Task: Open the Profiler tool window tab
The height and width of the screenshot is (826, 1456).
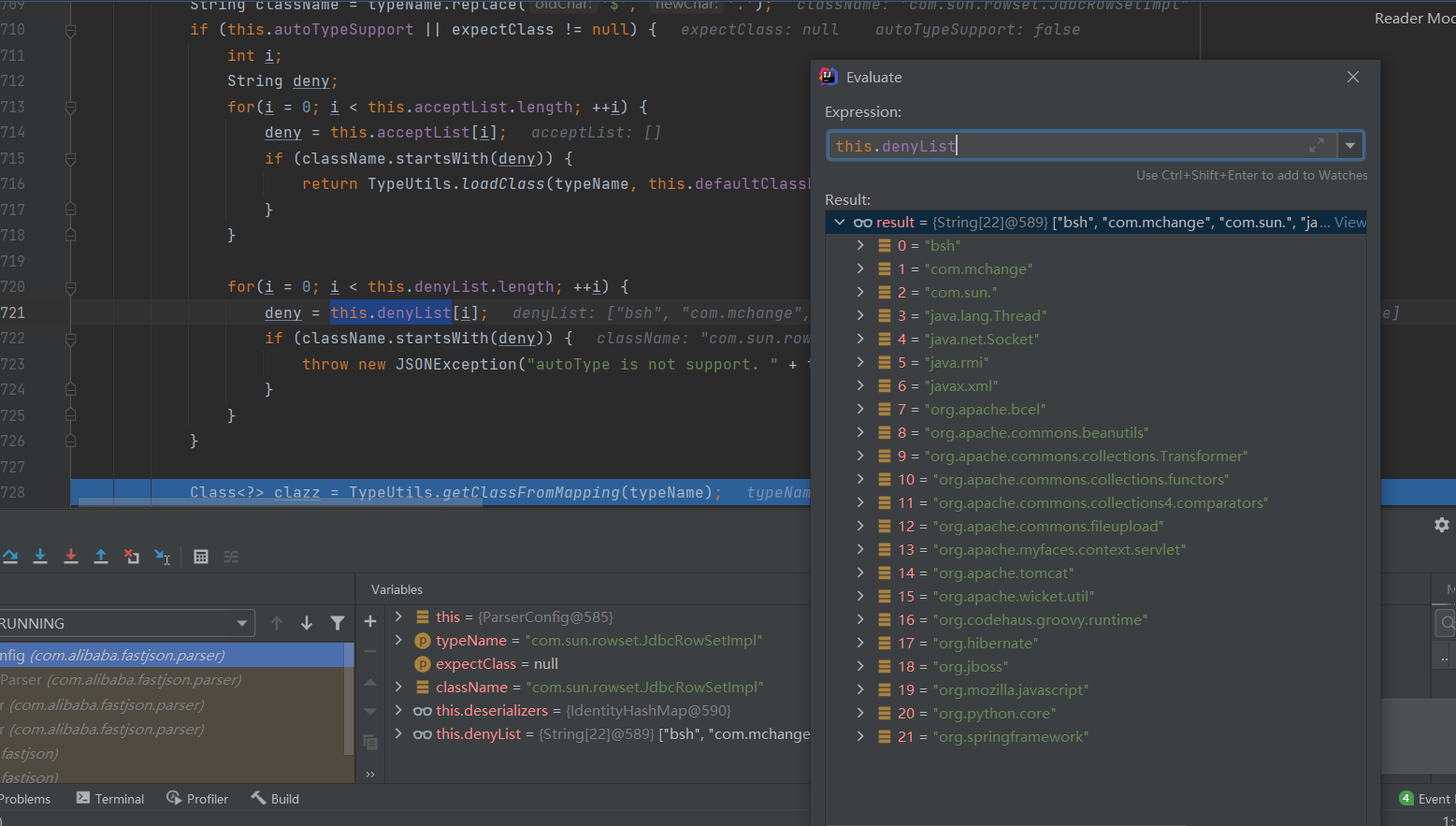Action: (197, 799)
